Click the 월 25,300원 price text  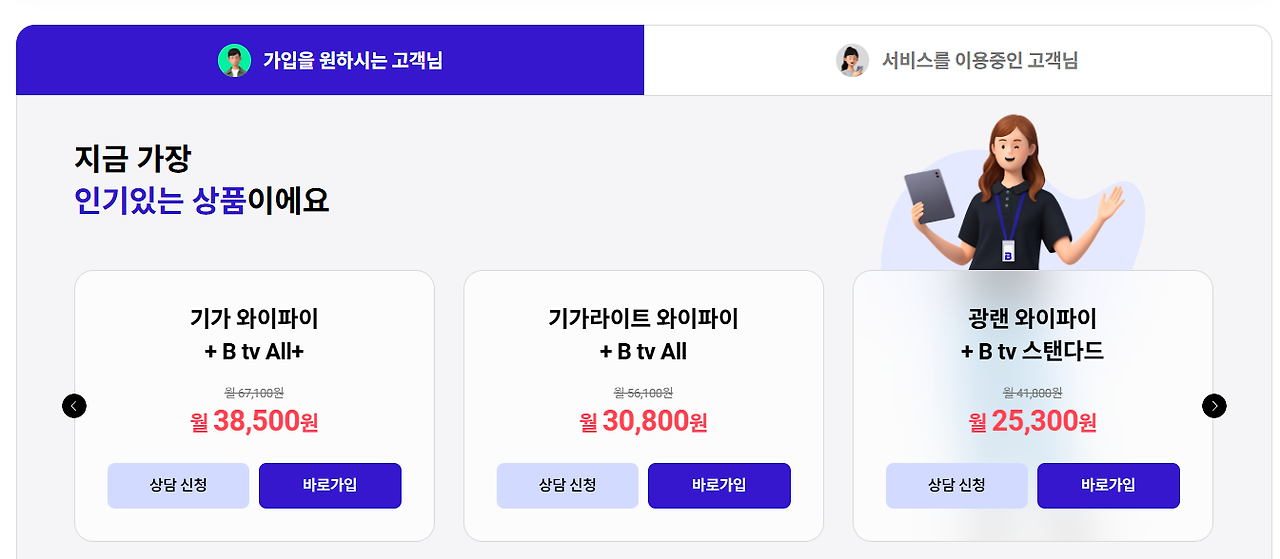coord(1032,422)
